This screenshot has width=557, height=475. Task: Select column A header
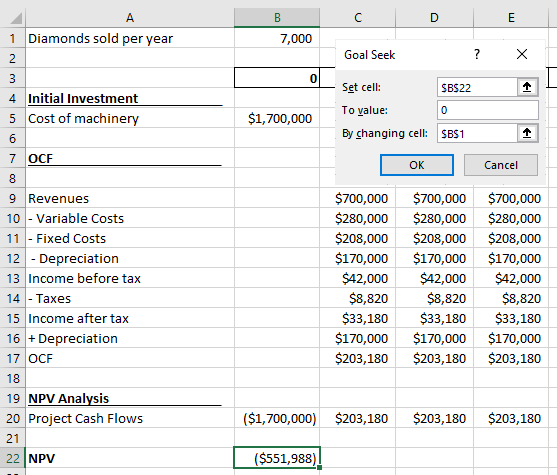130,17
